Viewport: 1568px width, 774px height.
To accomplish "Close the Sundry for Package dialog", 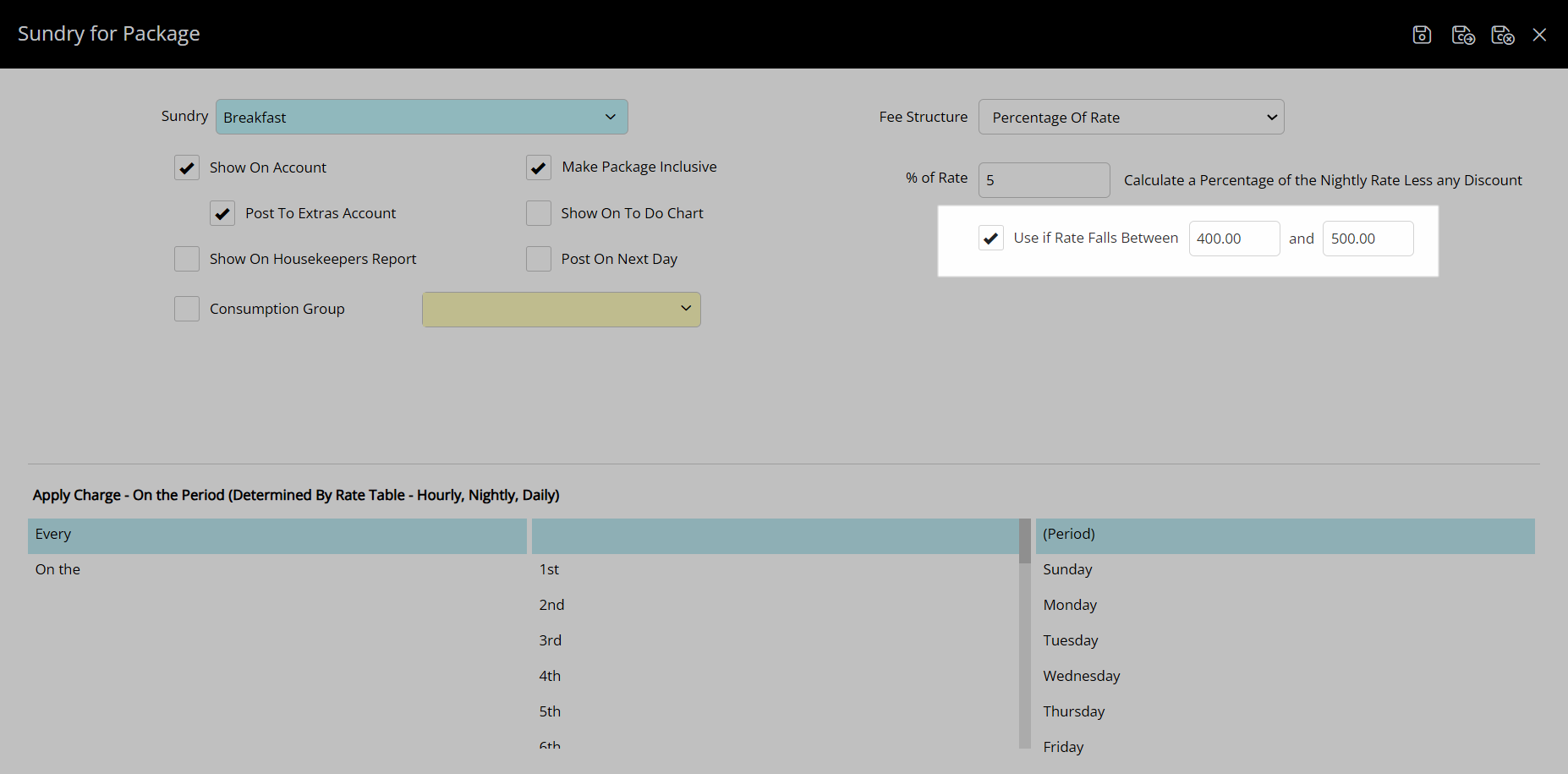I will click(1539, 35).
